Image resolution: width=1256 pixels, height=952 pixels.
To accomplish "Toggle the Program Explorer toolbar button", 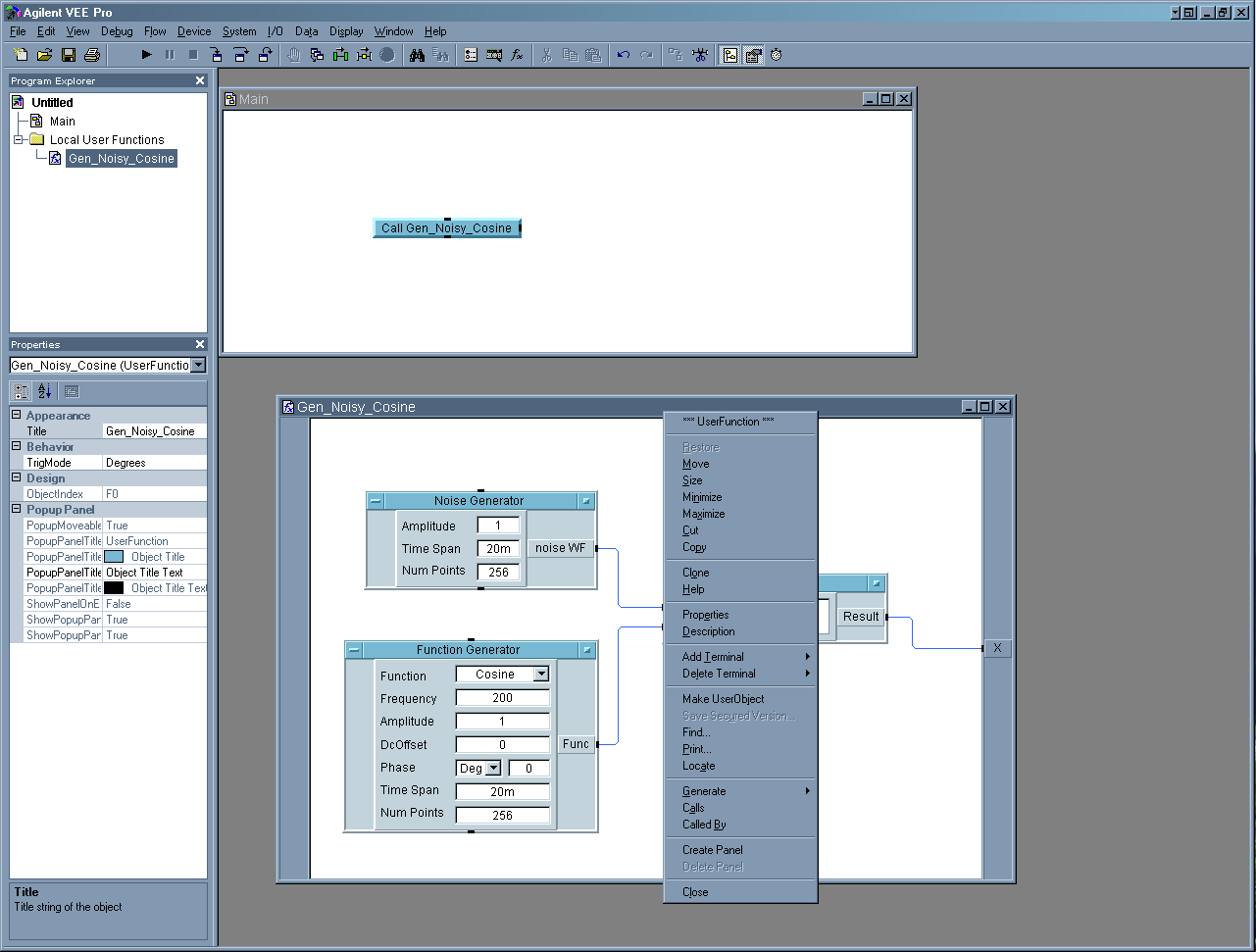I will tap(730, 55).
